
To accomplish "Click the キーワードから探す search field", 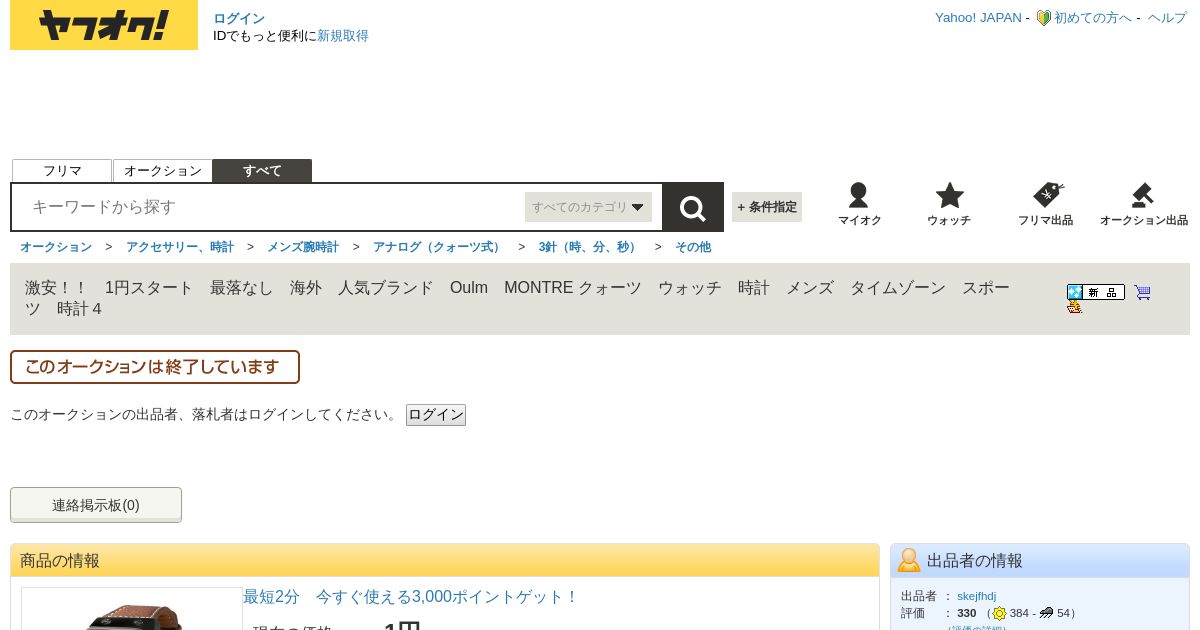I will pyautogui.click(x=270, y=207).
